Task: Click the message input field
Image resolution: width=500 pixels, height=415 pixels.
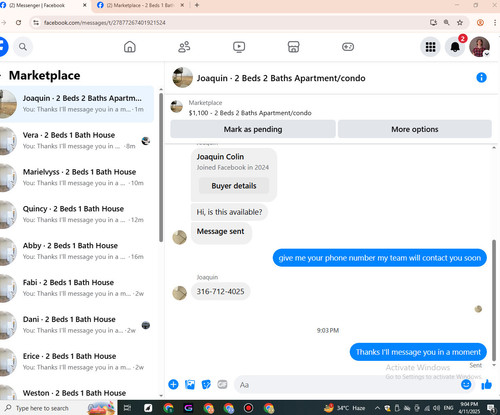Action: pos(347,385)
